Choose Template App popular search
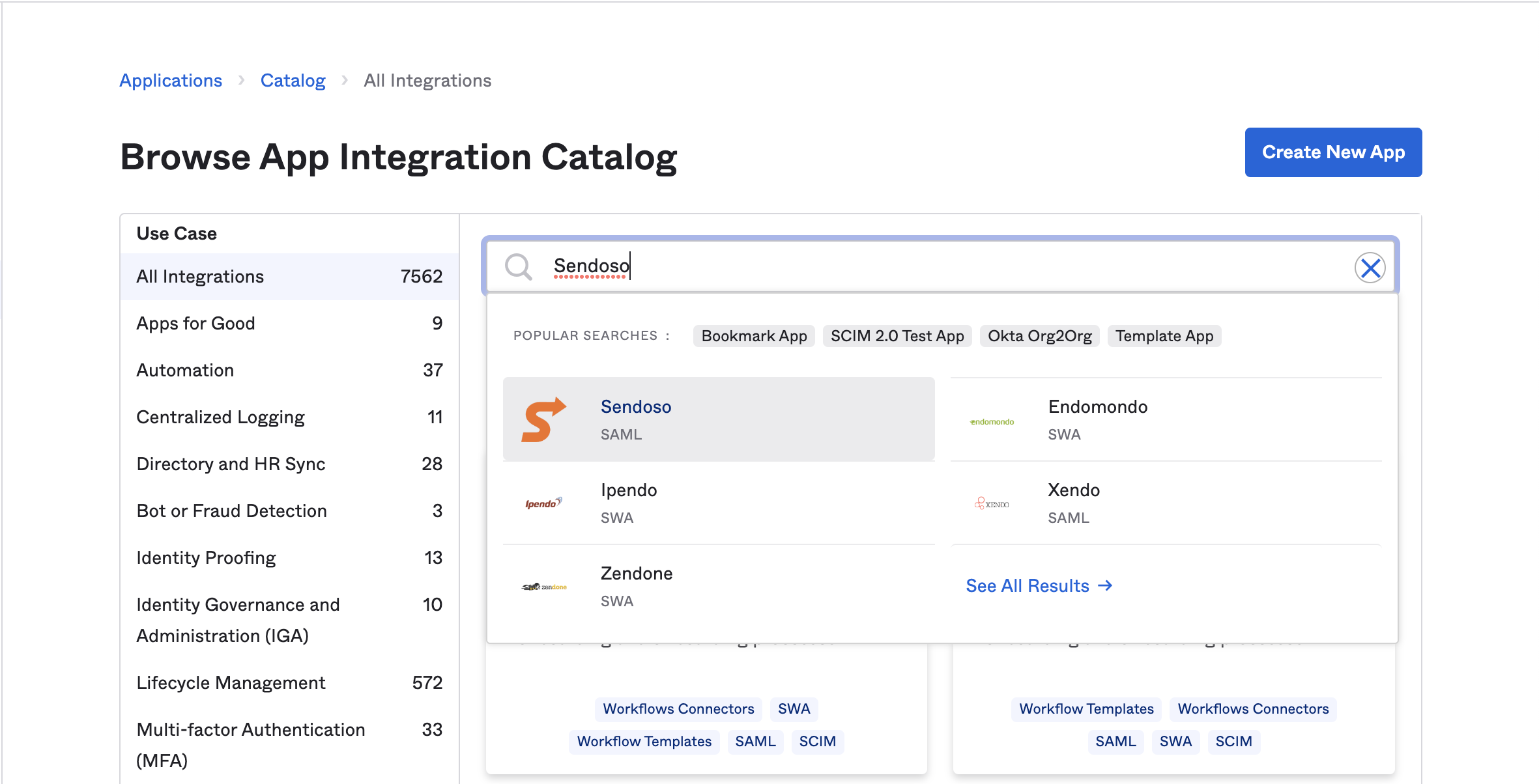The width and height of the screenshot is (1539, 784). click(x=1164, y=336)
